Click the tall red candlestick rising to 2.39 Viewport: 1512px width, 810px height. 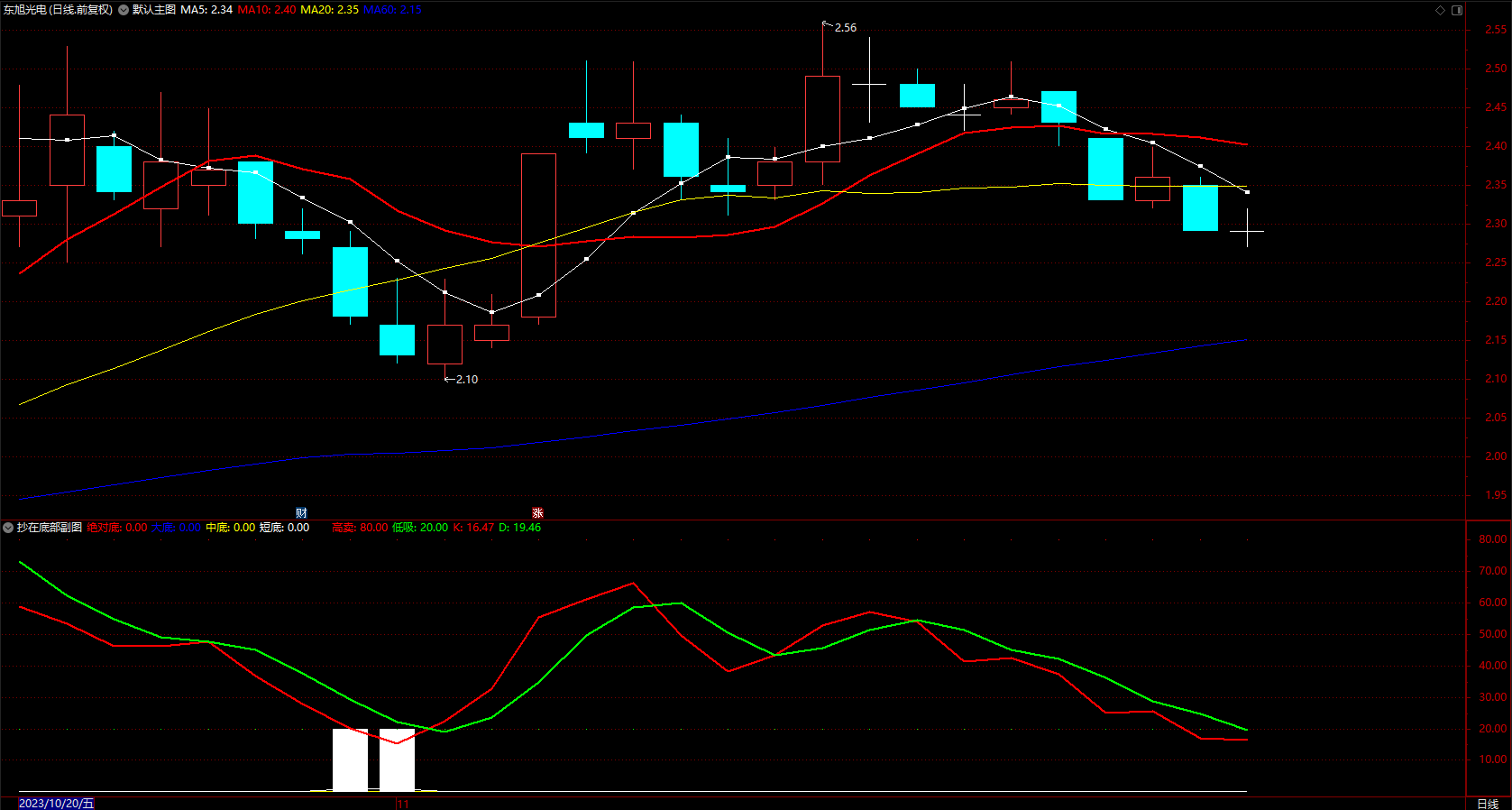tap(538, 235)
